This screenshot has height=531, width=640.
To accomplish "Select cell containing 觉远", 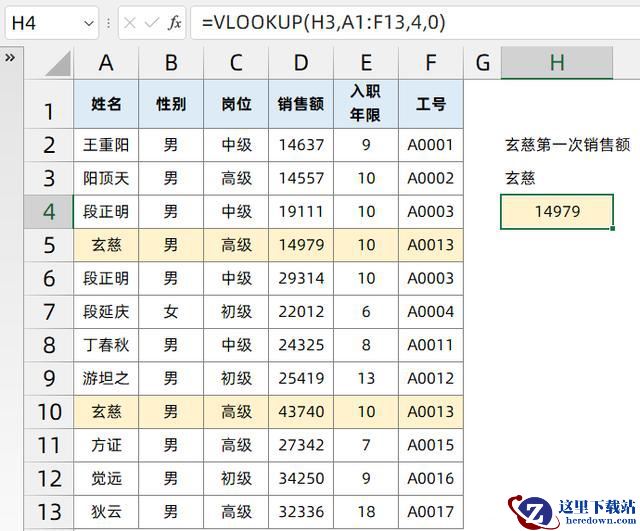I will point(106,479).
